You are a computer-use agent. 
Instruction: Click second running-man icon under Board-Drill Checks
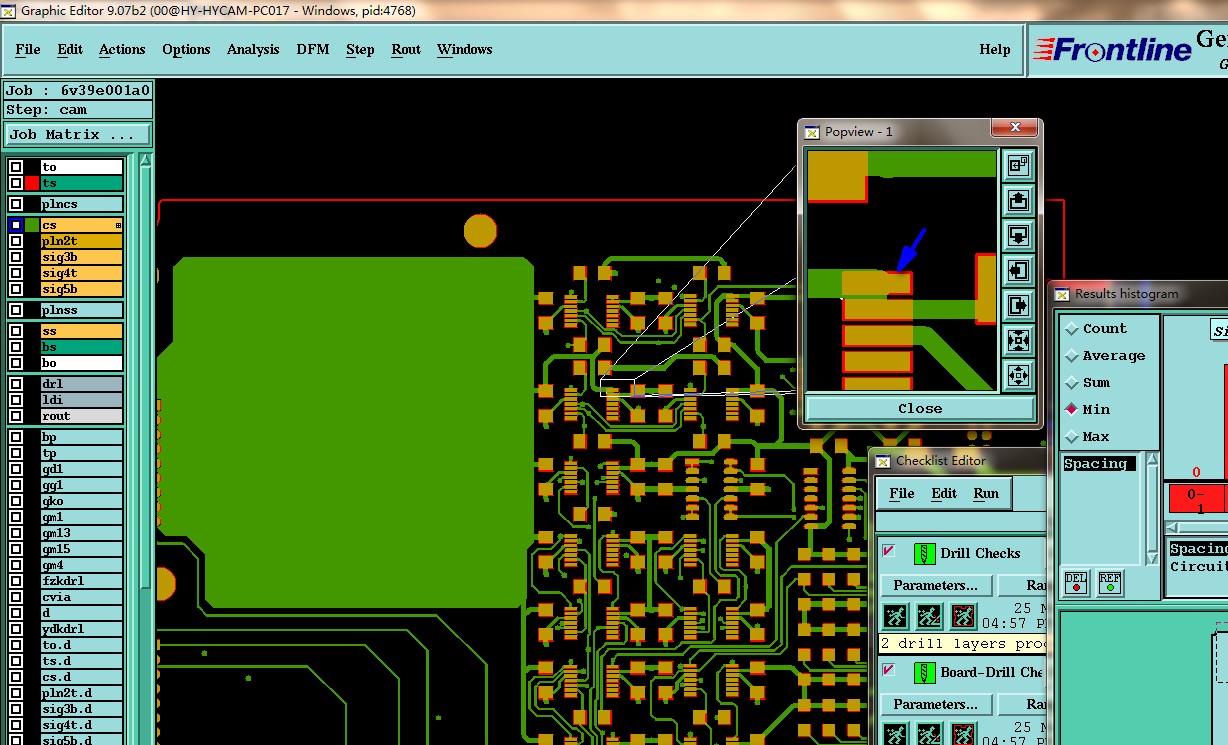pos(929,734)
